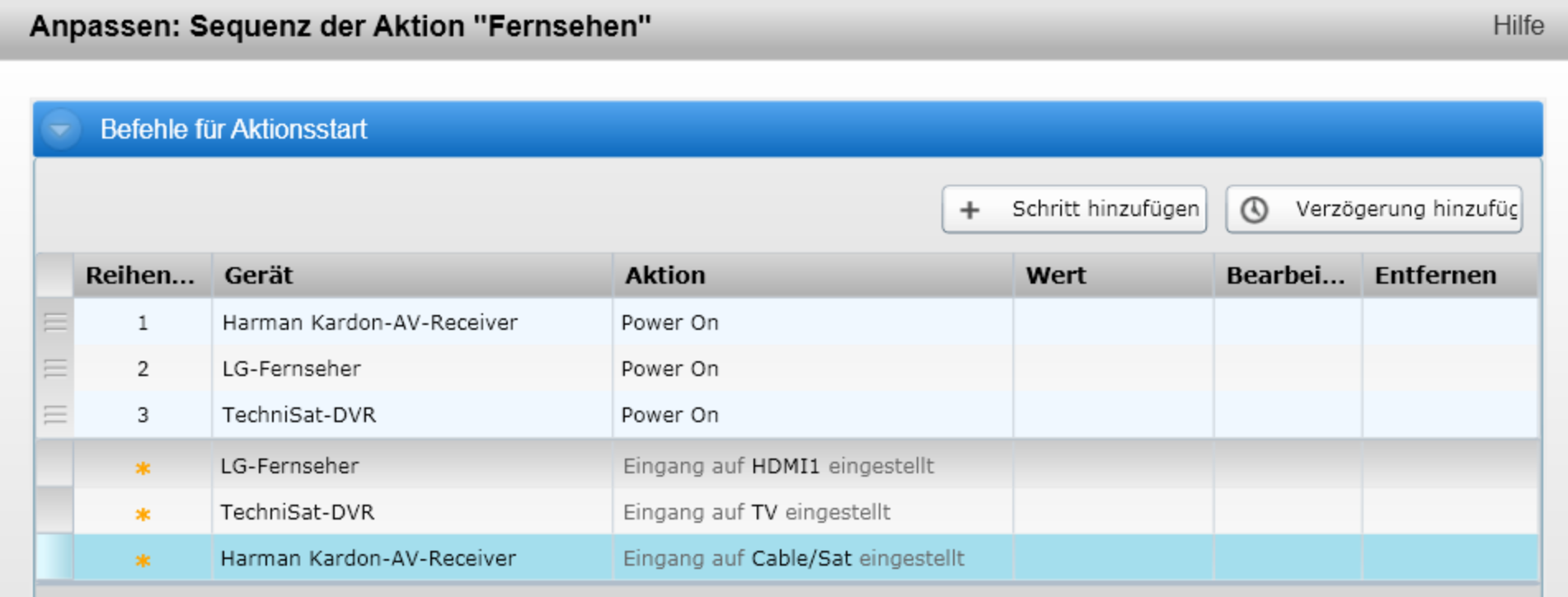This screenshot has width=1568, height=597.
Task: Grab the drag handle of row 1
Action: (55, 322)
